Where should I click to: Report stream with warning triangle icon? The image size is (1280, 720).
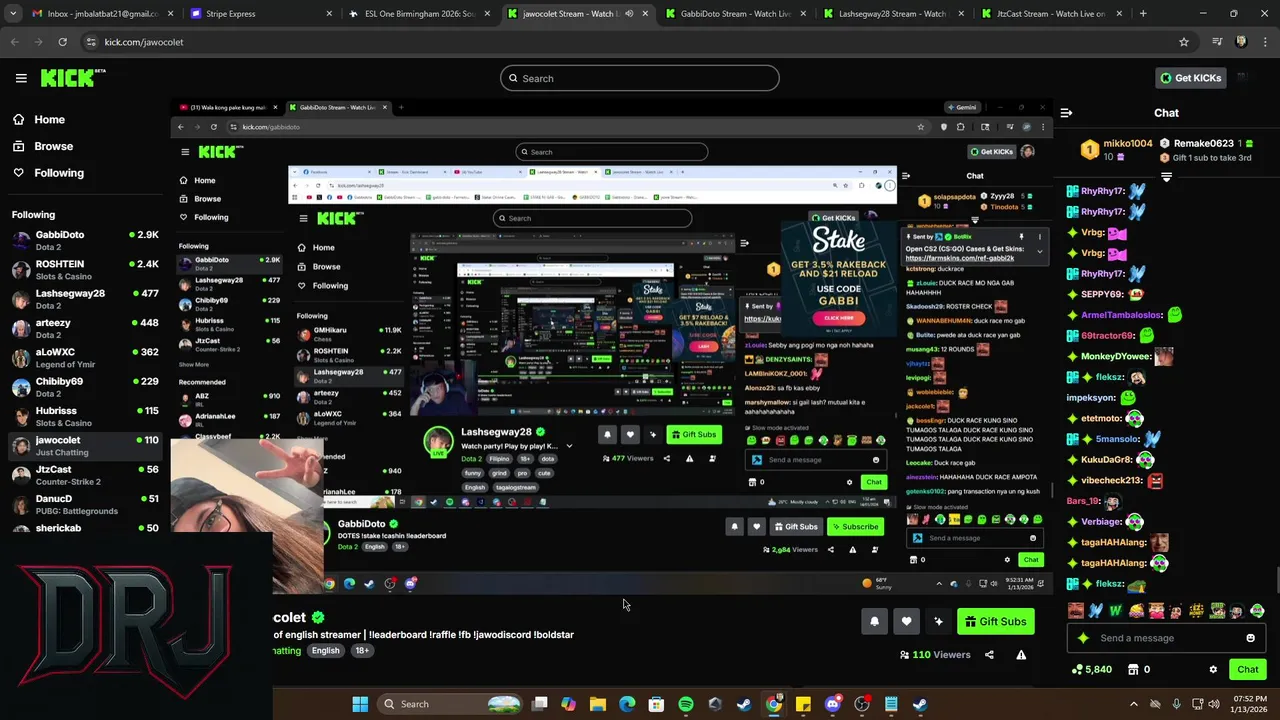click(1021, 655)
